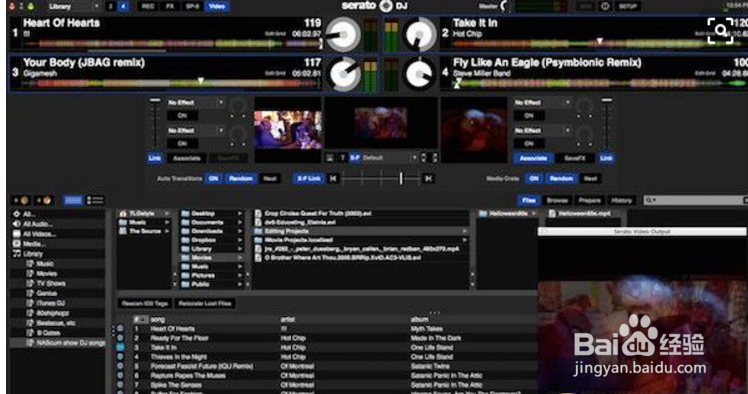Image resolution: width=748 pixels, height=394 pixels.
Task: Click right Associate button
Action: coord(533,158)
